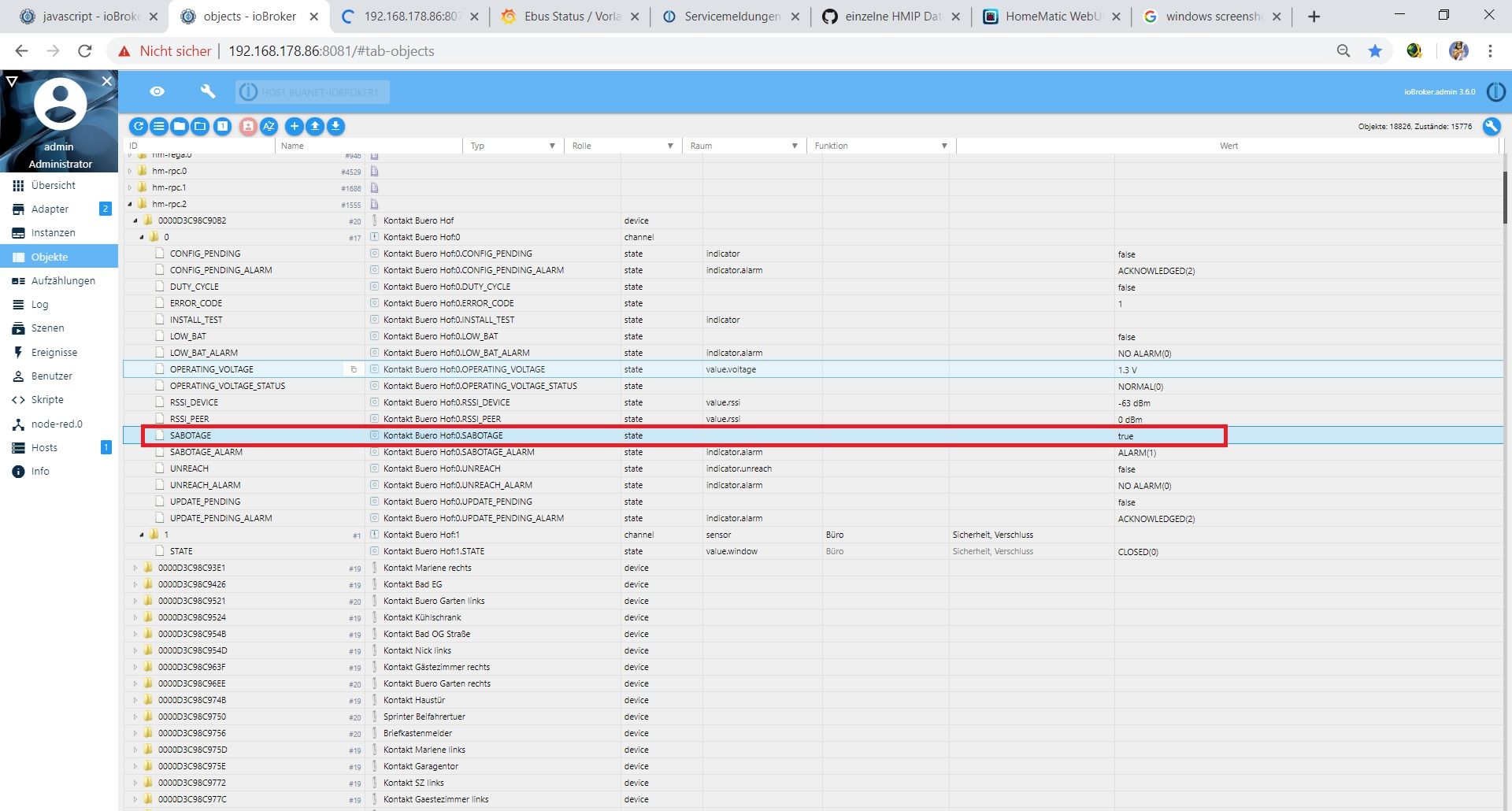This screenshot has height=811, width=1512.
Task: Expand device 0000D3C98C93E1 node
Action: [x=135, y=568]
